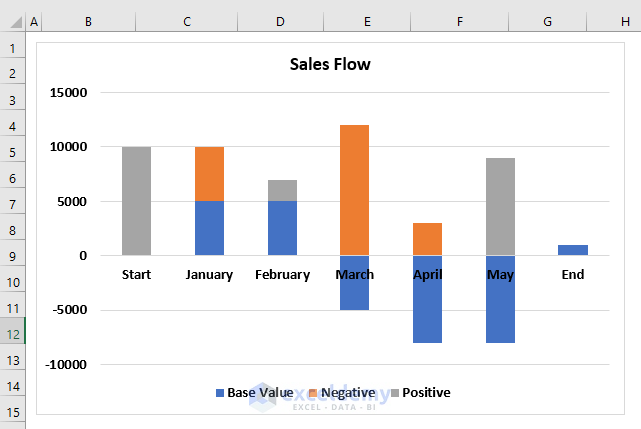Select column E header
This screenshot has height=429, width=641.
pos(368,21)
